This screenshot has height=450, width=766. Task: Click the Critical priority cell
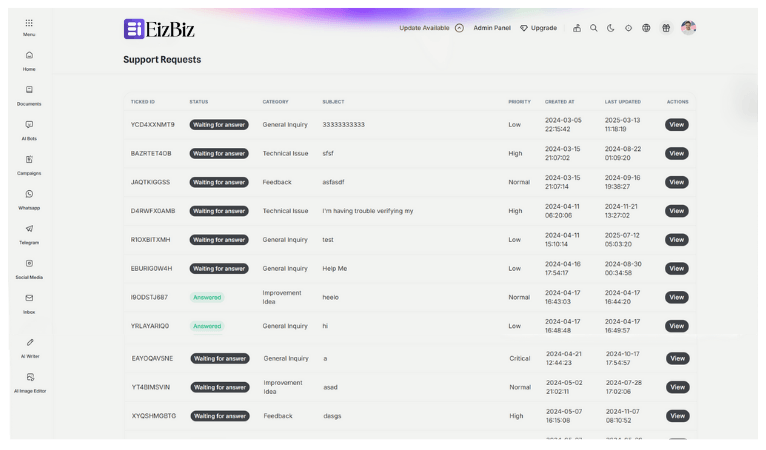tap(520, 359)
